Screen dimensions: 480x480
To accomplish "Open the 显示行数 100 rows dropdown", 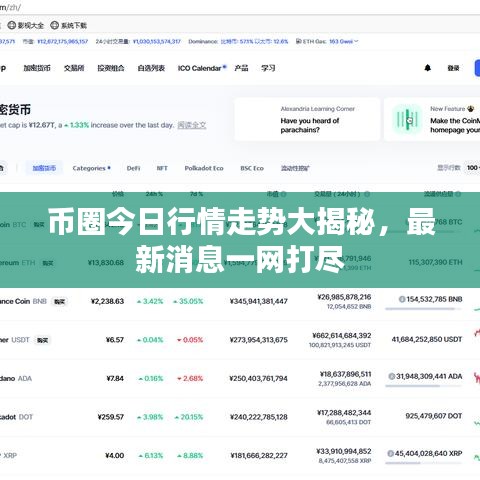I will coord(473,168).
